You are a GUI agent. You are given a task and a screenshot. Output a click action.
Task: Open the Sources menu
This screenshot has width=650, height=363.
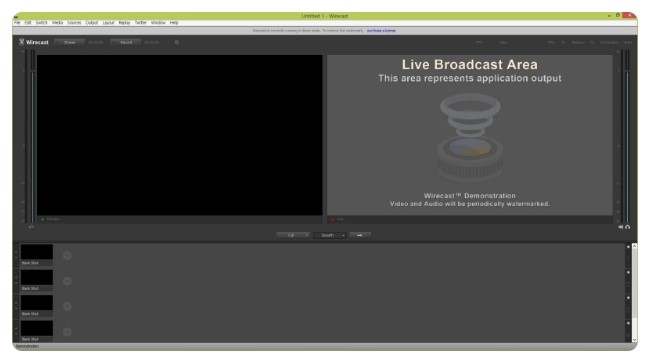74,23
